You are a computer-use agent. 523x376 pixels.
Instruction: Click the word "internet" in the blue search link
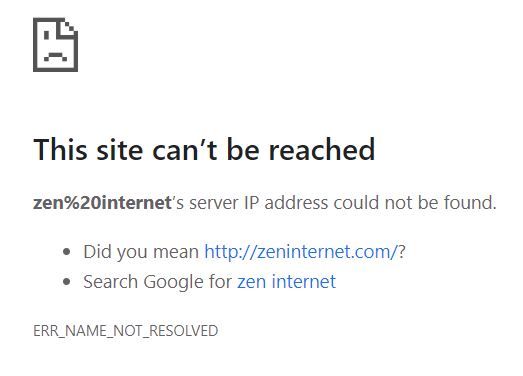pyautogui.click(x=304, y=282)
